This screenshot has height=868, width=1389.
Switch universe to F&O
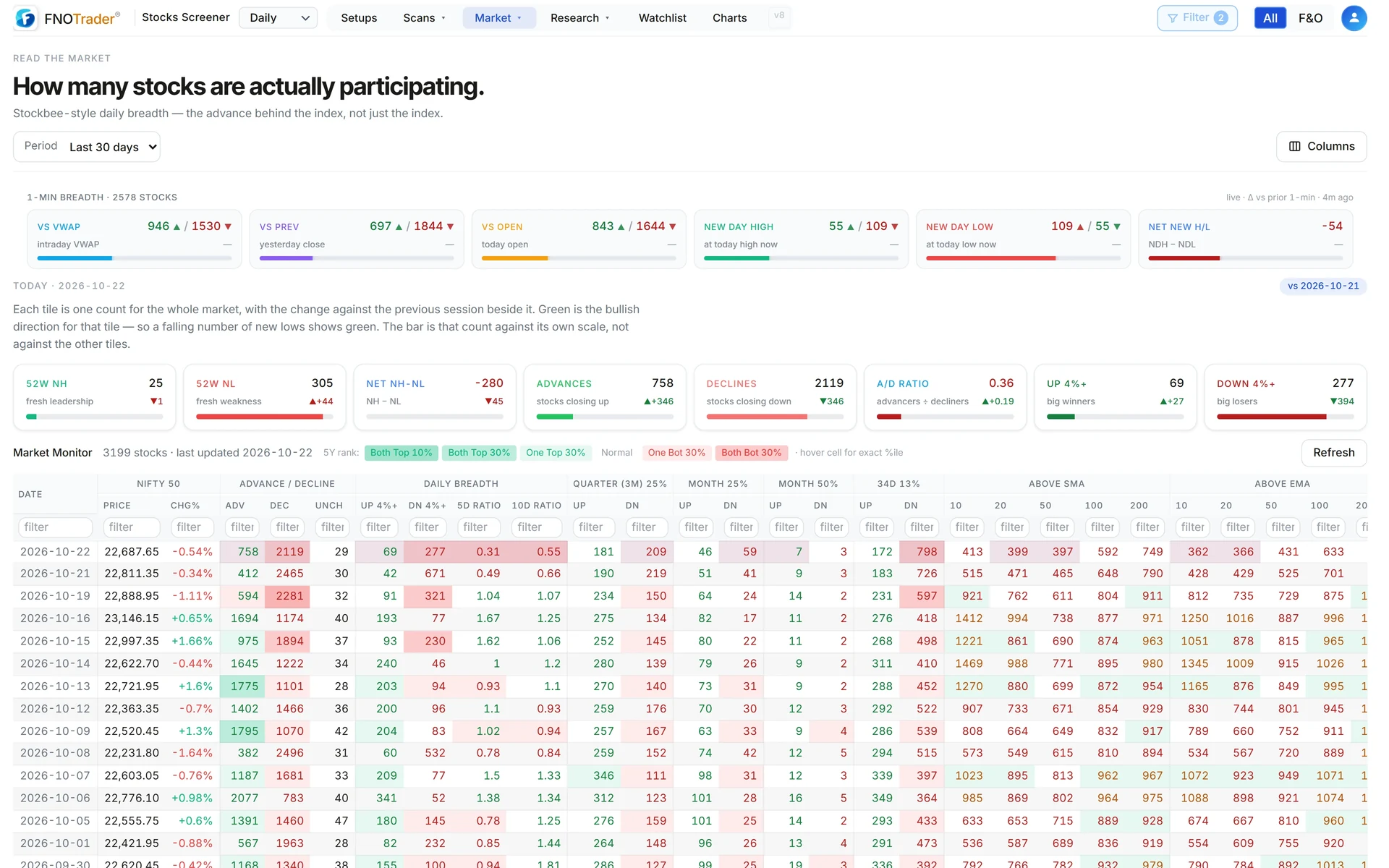tap(1310, 18)
